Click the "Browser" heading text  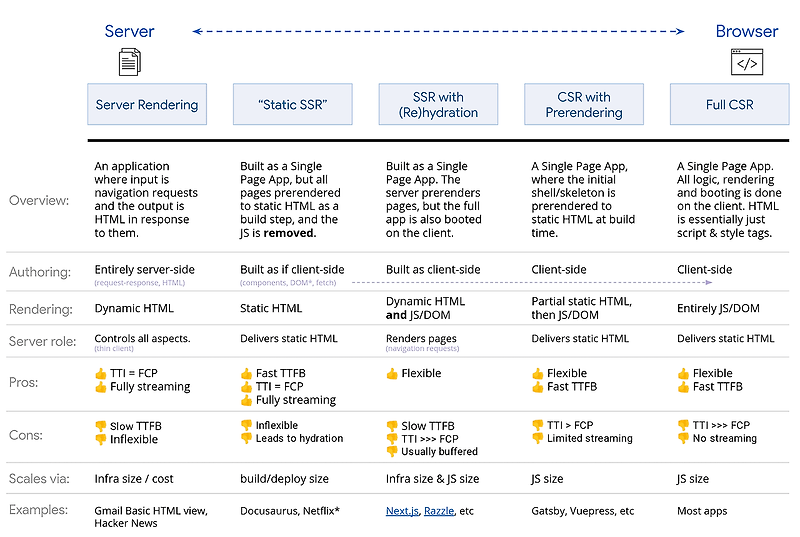[746, 31]
